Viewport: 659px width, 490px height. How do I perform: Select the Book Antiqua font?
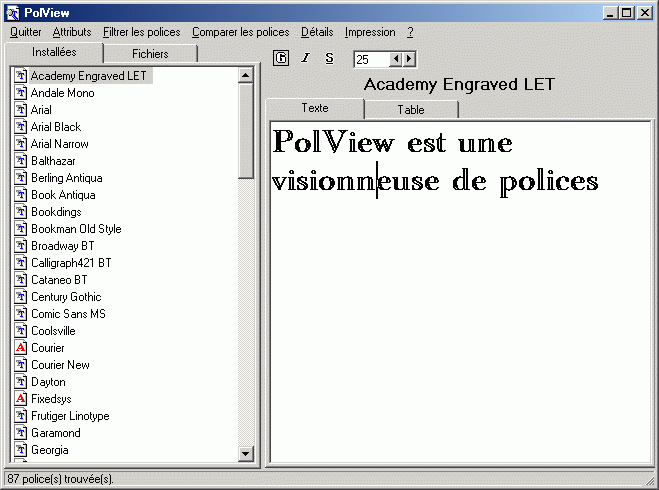tap(63, 195)
